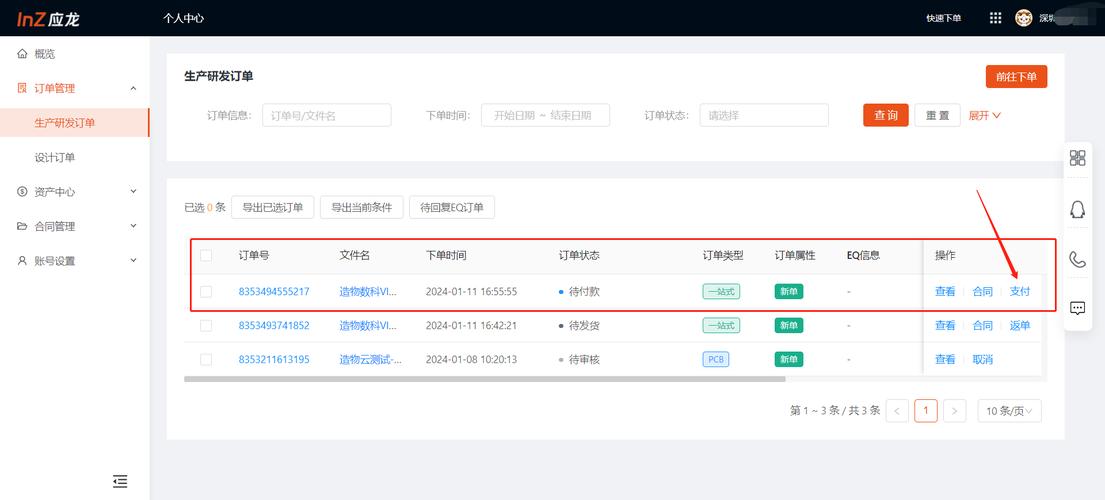Collapse sidebar with the menu-fold icon
The height and width of the screenshot is (500, 1105).
coord(121,482)
